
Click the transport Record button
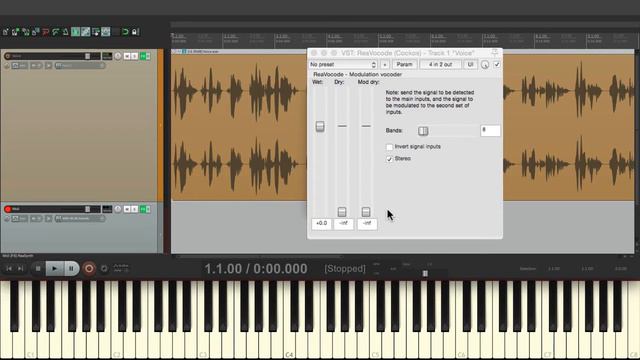[89, 269]
